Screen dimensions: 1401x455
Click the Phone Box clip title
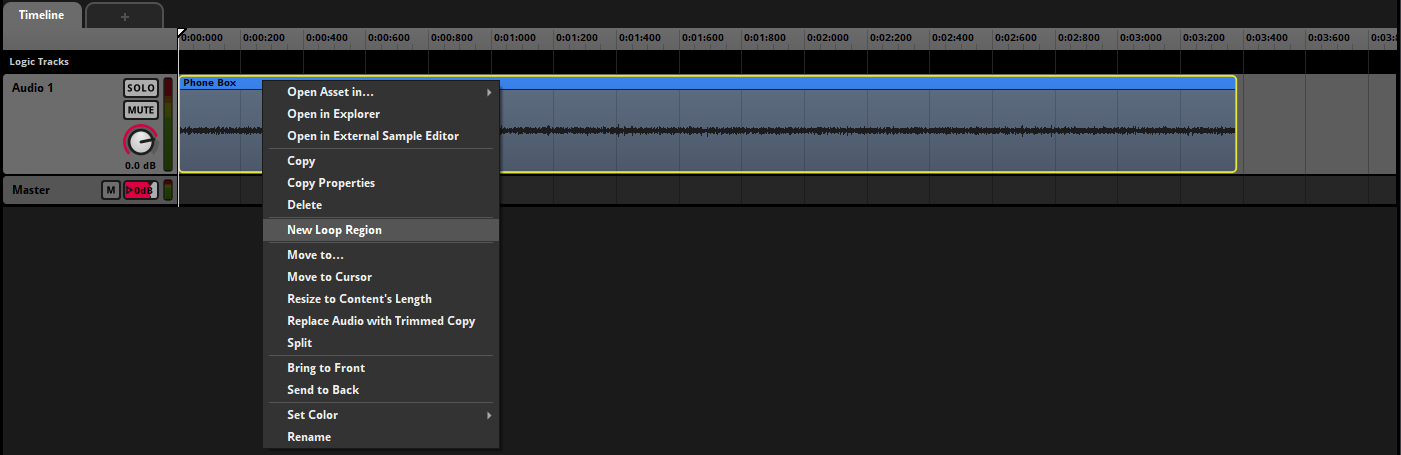click(210, 83)
